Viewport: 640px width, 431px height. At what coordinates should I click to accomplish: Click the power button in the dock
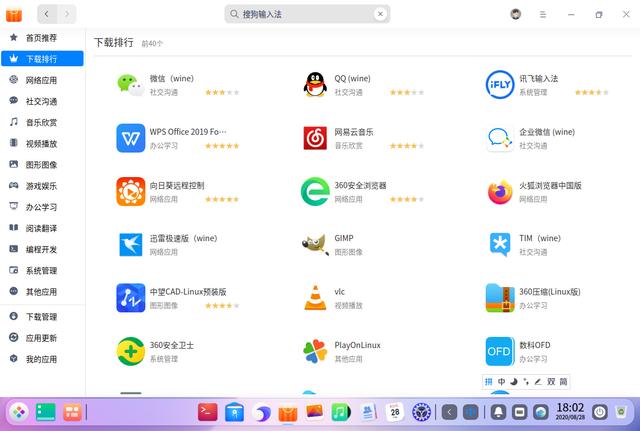click(600, 412)
